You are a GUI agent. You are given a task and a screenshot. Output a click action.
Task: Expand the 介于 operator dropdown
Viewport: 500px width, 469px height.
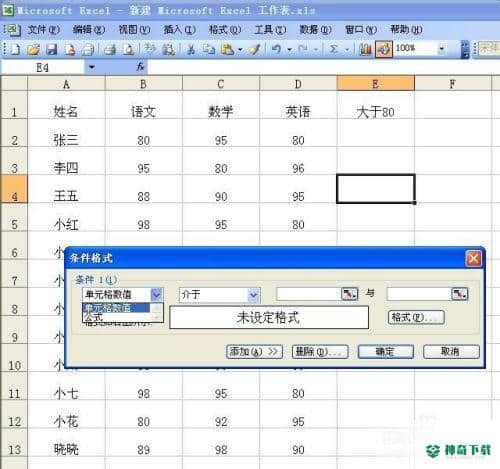253,295
